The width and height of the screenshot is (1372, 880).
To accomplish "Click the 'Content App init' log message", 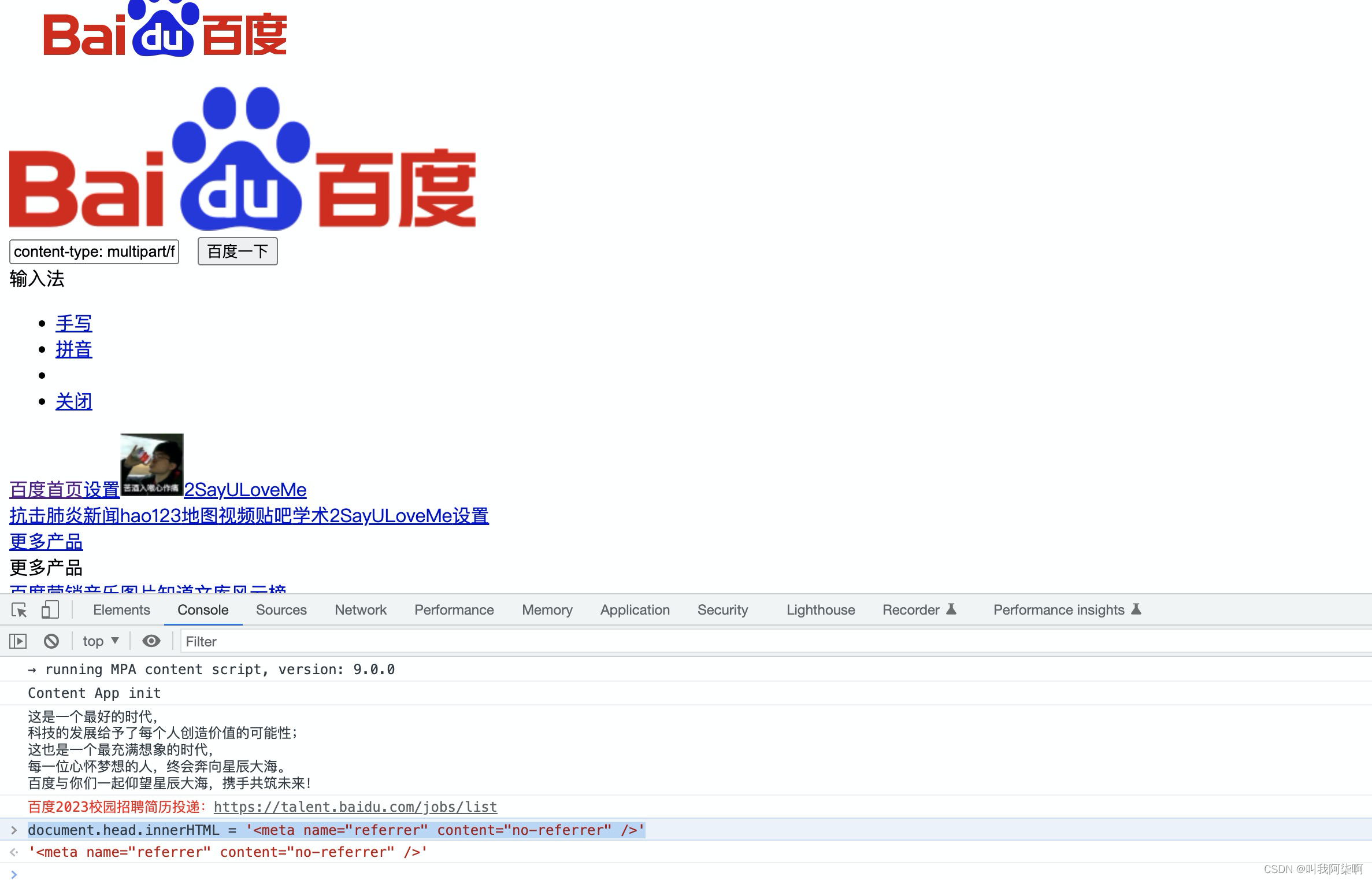I will click(94, 693).
